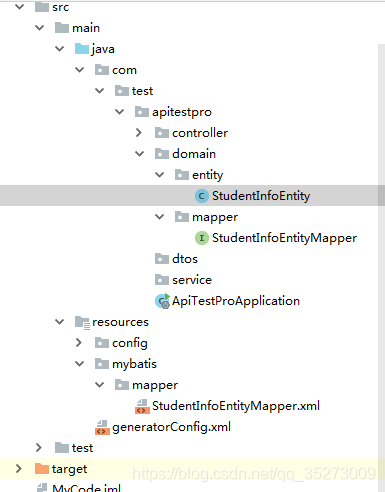Screen dimensions: 385x492
Task: Expand the test folder chevron under src
Action: (39, 448)
